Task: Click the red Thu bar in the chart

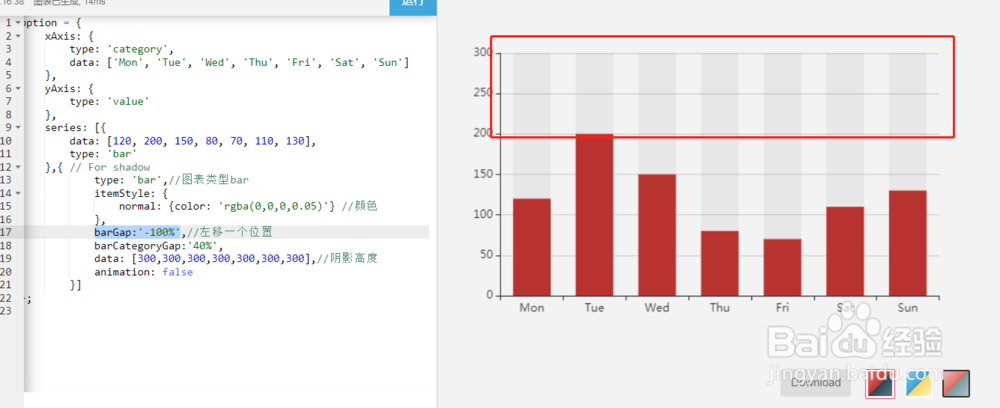Action: 719,263
